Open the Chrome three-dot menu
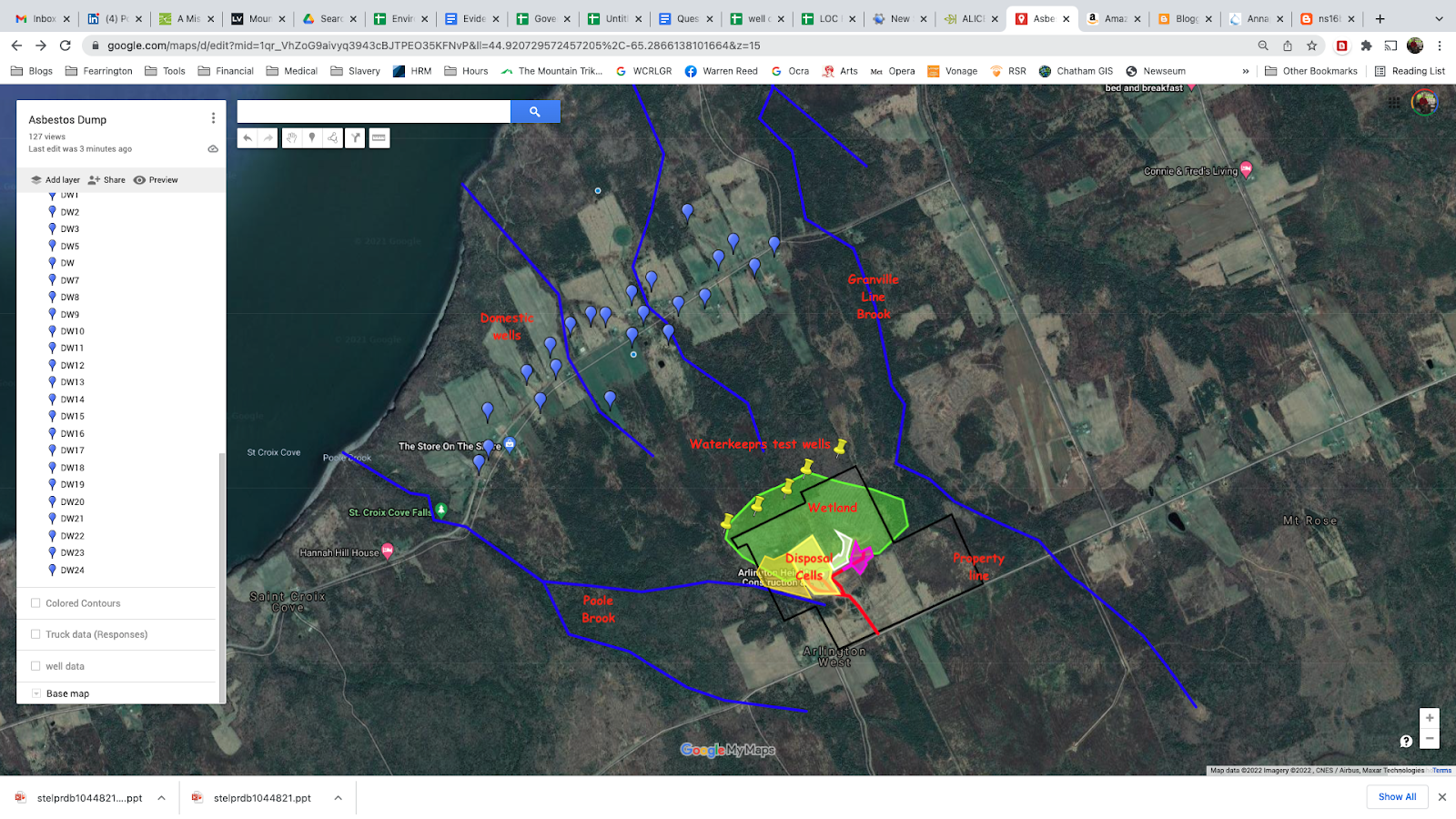 [x=1440, y=45]
